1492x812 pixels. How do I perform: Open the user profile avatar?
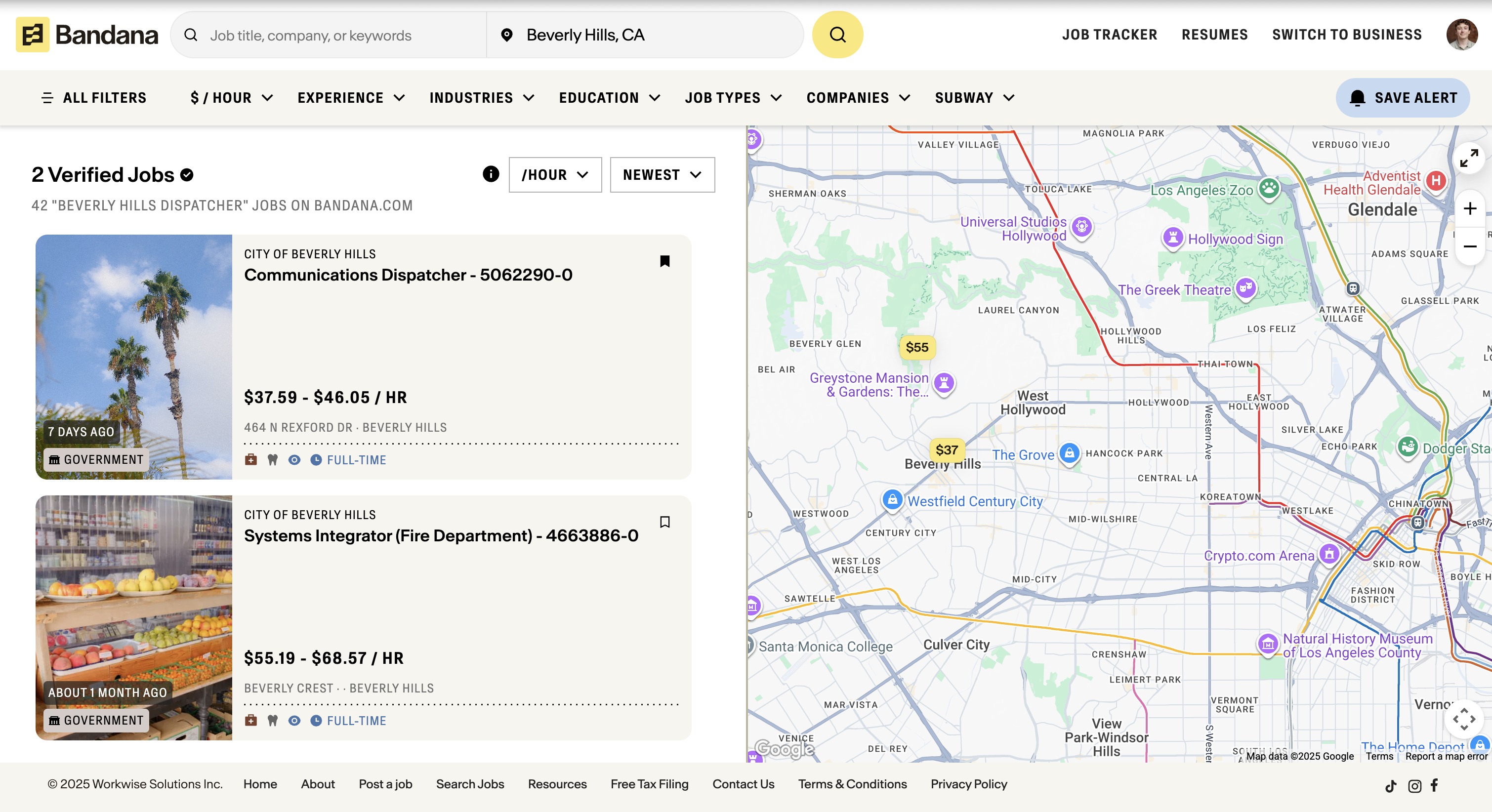(x=1461, y=35)
